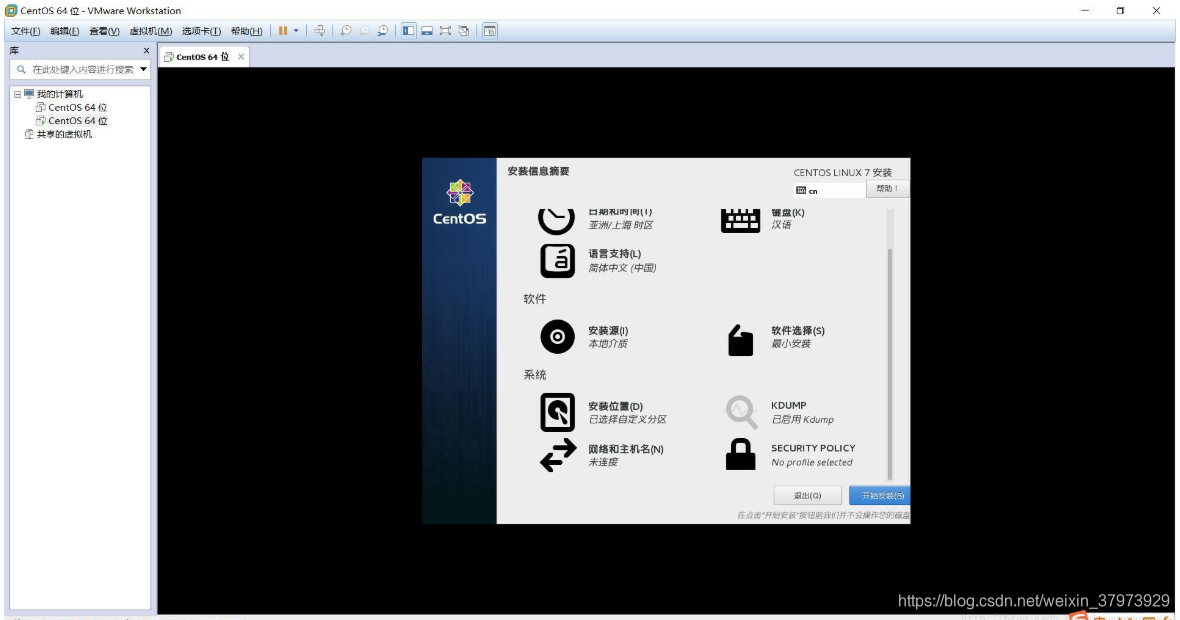1180x620 pixels.
Task: Take a snapshot of this virtual machine
Action: coord(345,31)
